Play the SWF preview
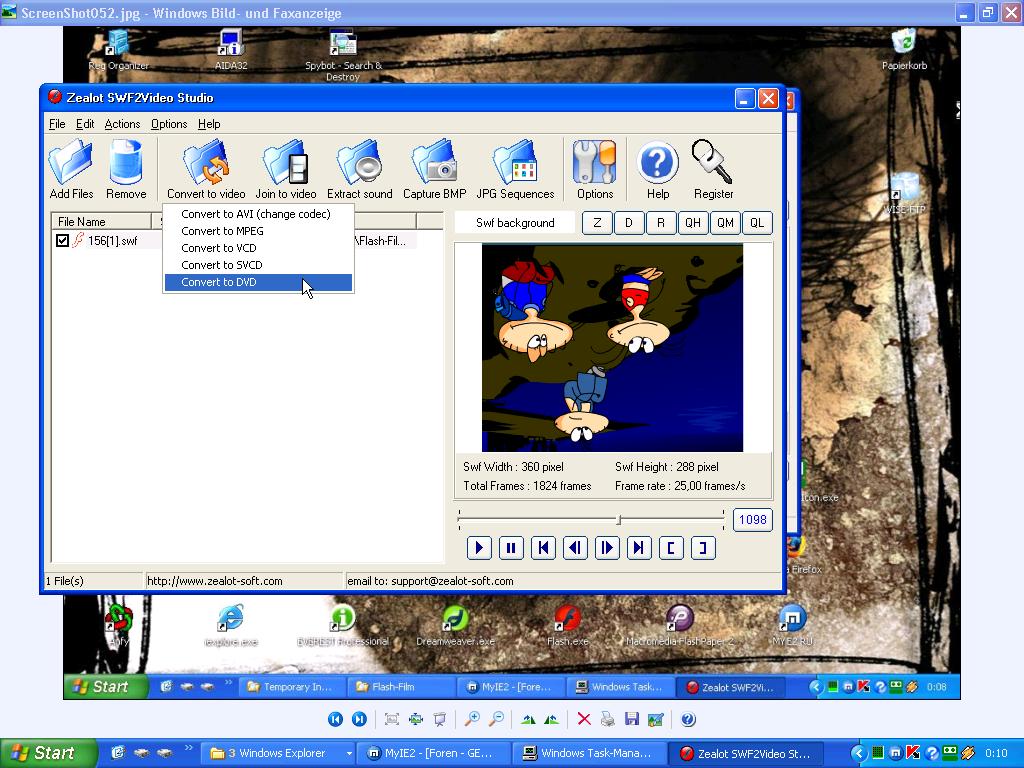Screen dimensions: 1024x768 tap(479, 547)
